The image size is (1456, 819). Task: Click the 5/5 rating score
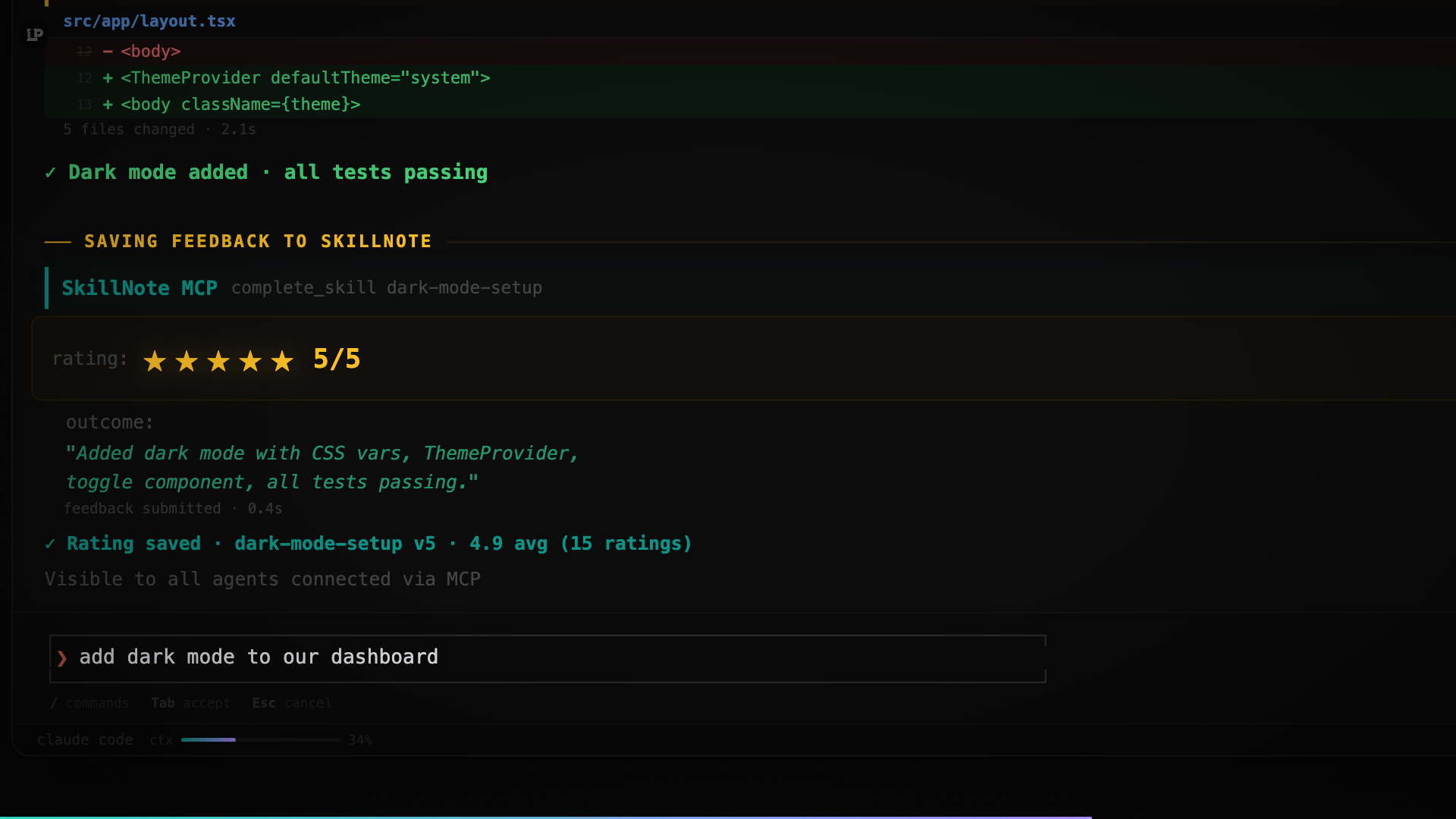pos(337,359)
